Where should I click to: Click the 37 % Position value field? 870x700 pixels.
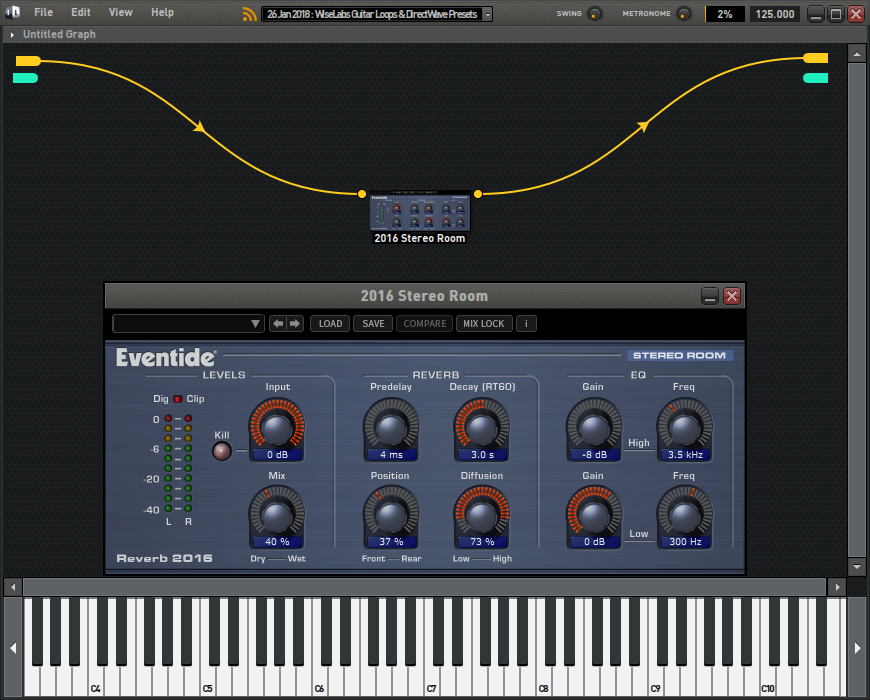[392, 542]
